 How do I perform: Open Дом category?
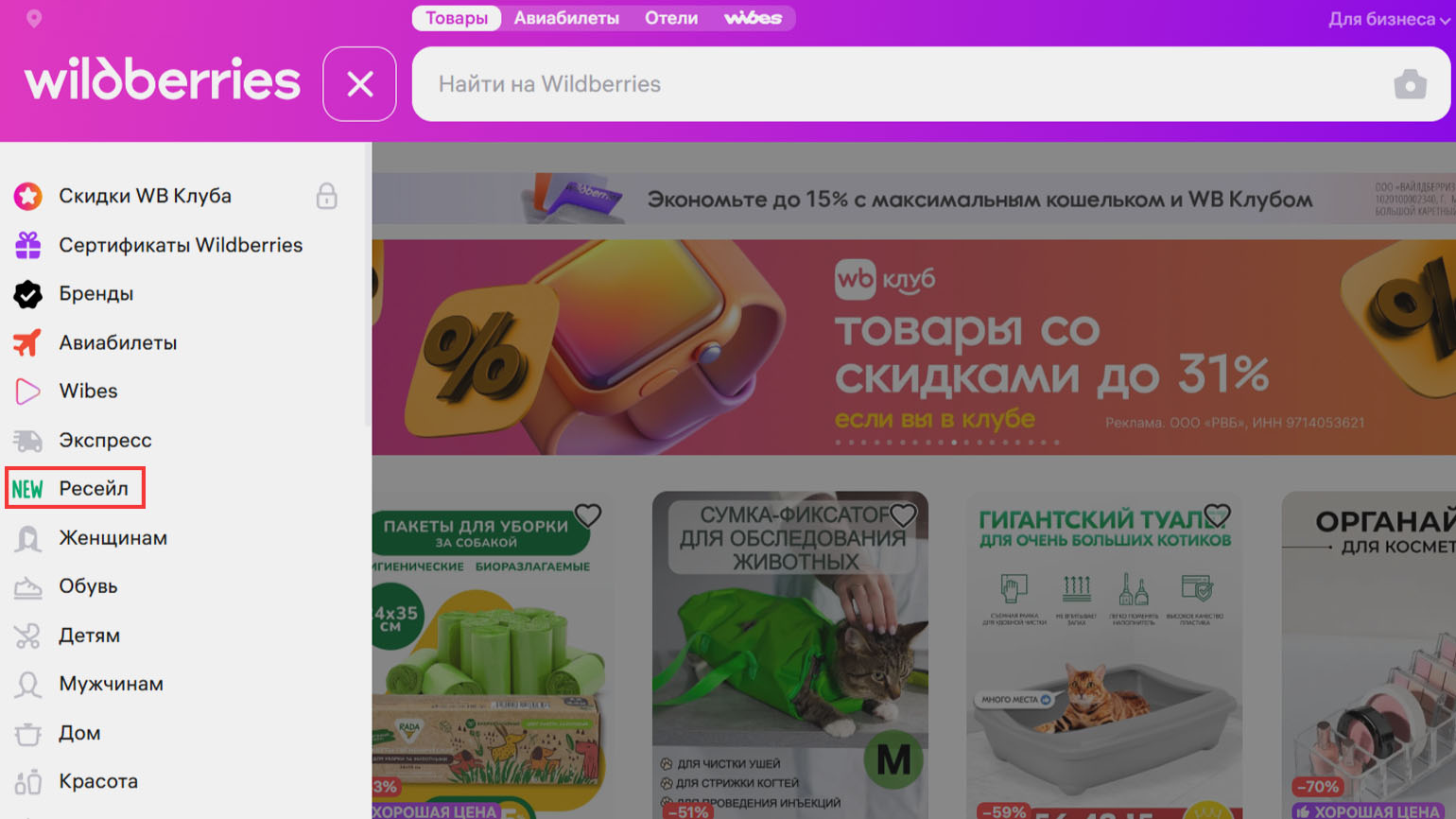click(79, 734)
